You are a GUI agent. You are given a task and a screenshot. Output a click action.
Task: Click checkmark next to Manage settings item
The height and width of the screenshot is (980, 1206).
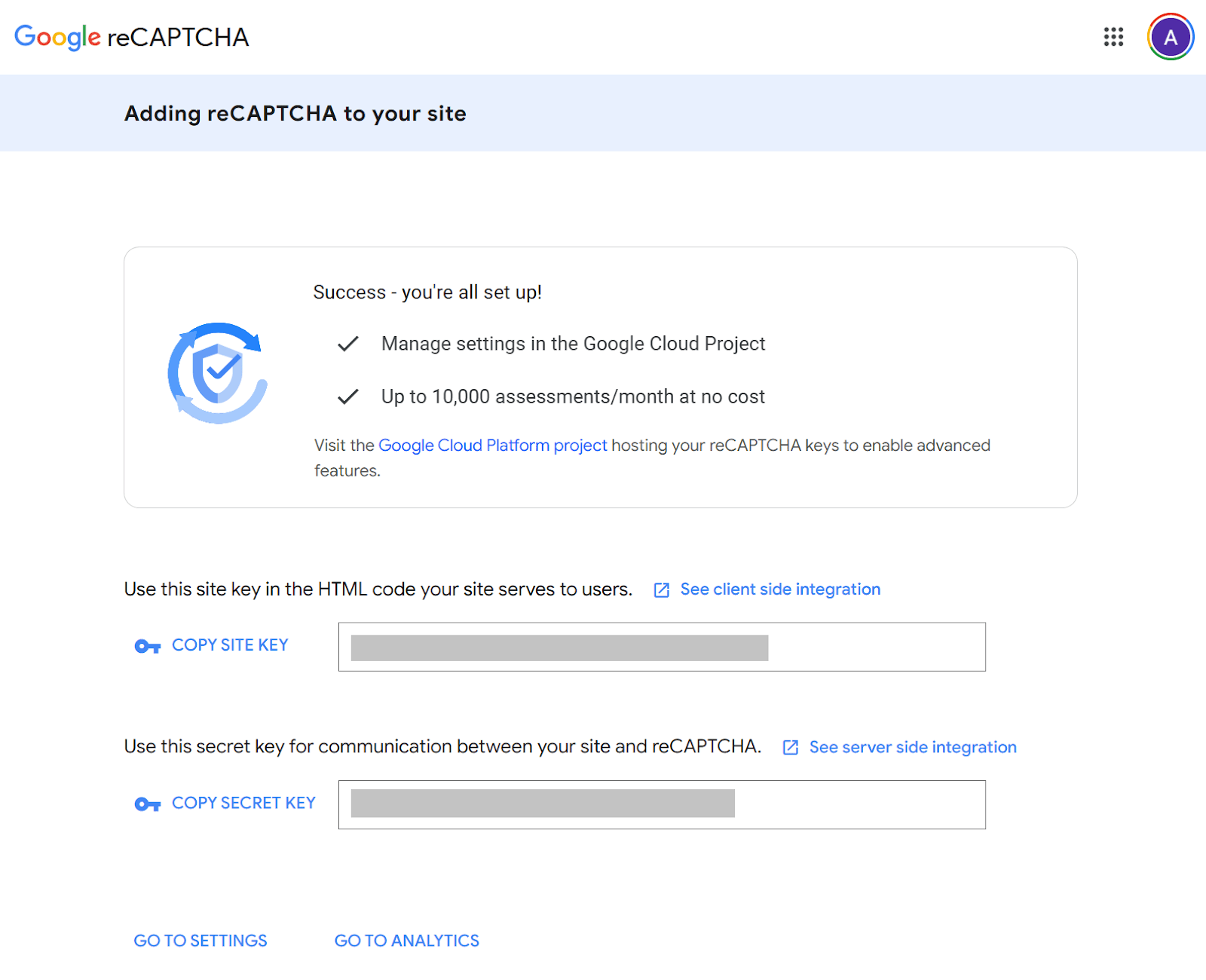[348, 344]
